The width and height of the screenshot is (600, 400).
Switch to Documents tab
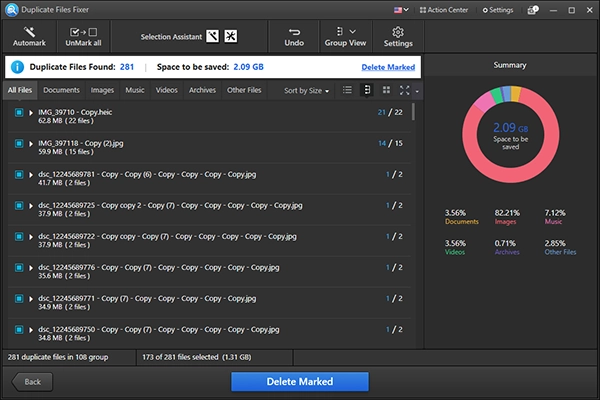tap(61, 90)
